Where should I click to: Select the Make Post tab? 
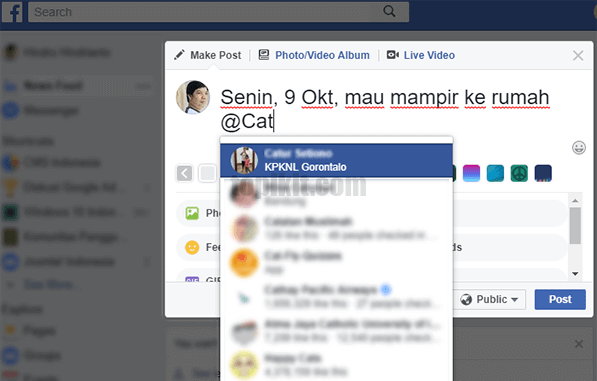(x=208, y=55)
